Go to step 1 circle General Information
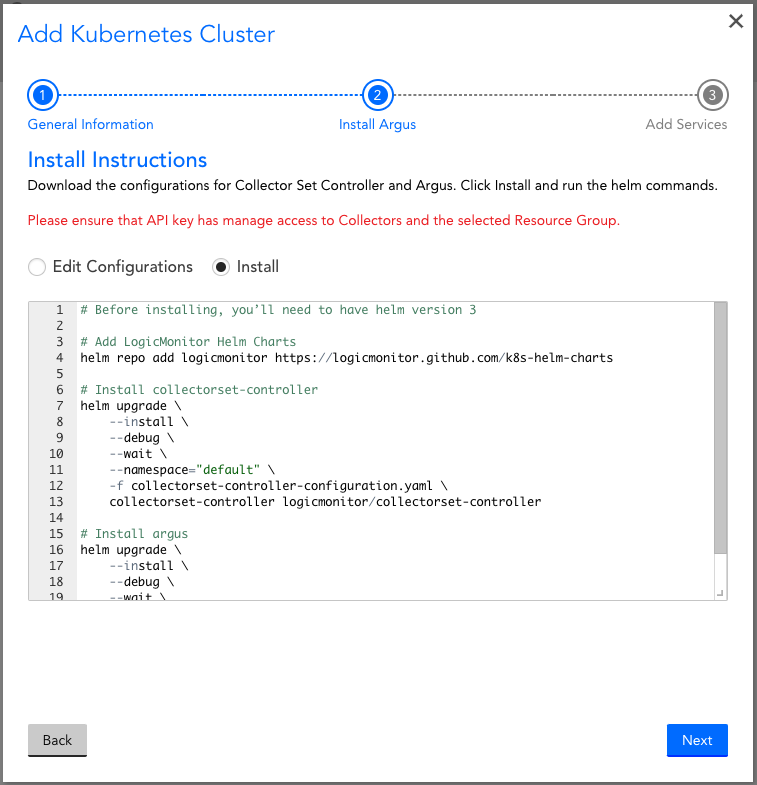Image resolution: width=757 pixels, height=785 pixels. point(43,95)
